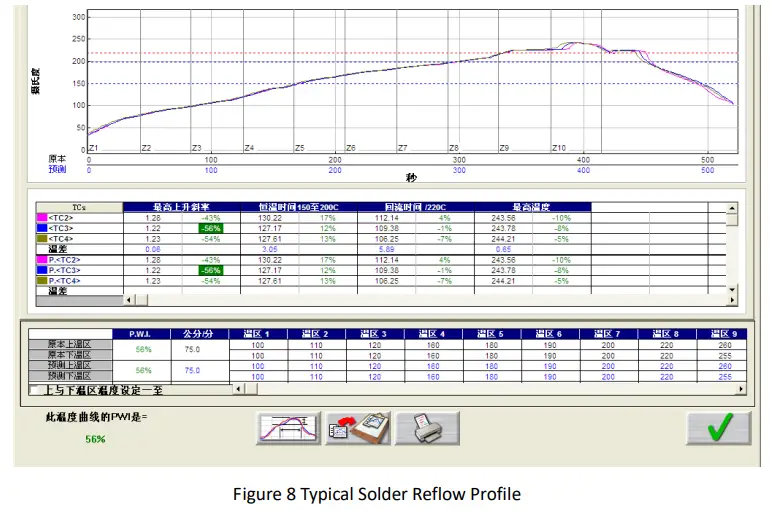Click the clipboard copy data icon button
The image size is (772, 511).
358,428
